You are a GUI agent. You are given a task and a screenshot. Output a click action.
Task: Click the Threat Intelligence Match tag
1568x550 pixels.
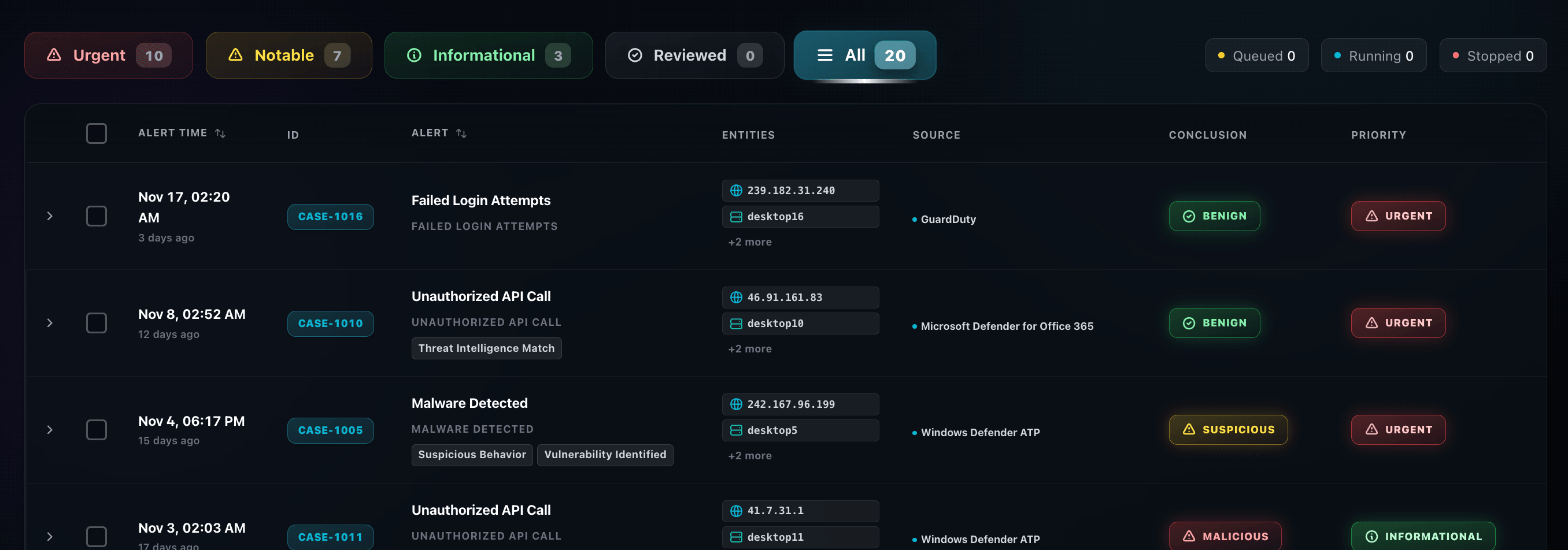pos(486,348)
